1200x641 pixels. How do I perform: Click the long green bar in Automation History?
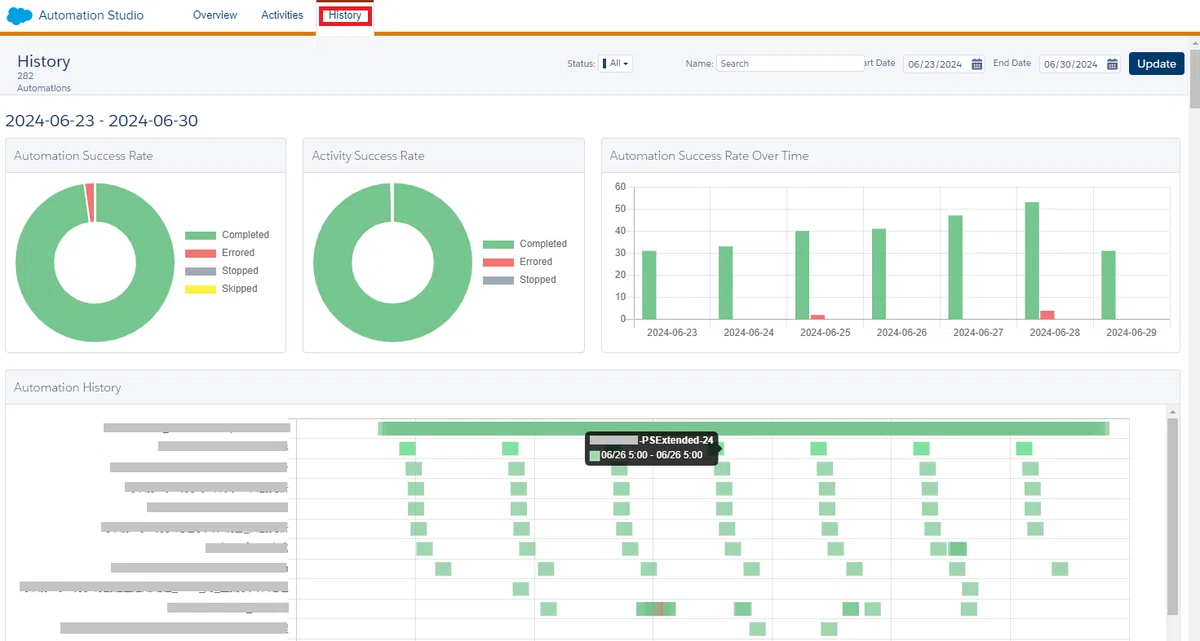[743, 428]
